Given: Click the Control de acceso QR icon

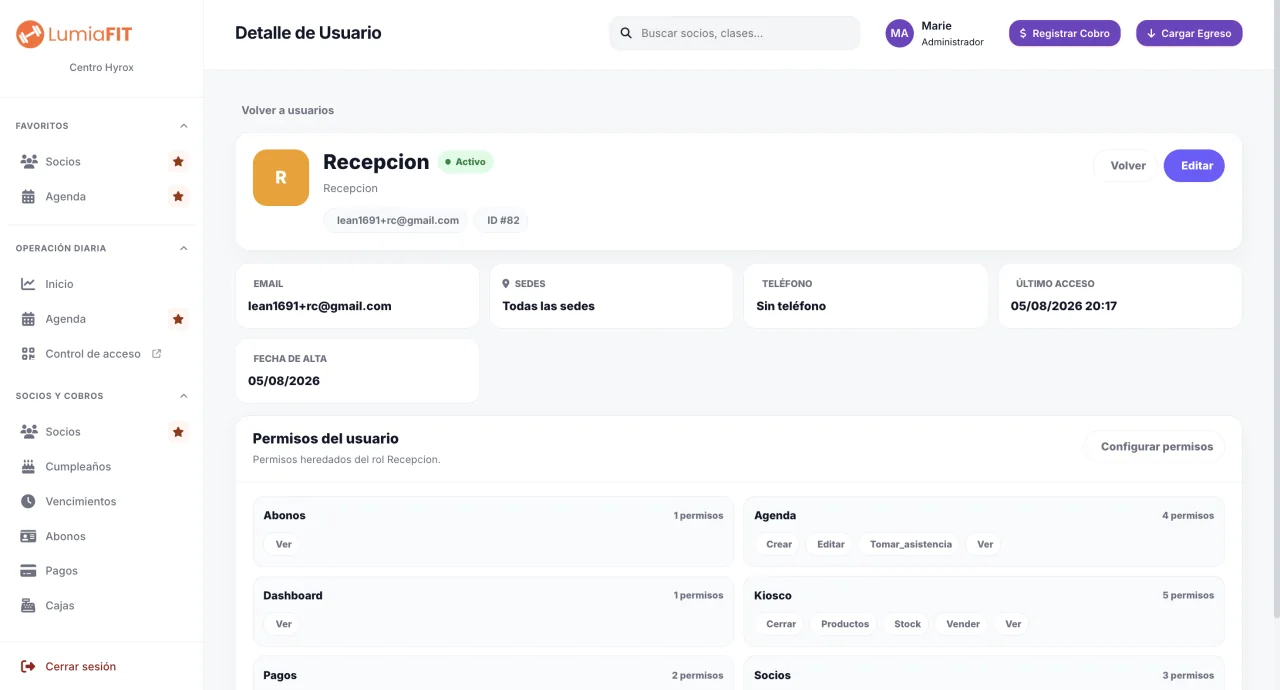Looking at the screenshot, I should click(28, 354).
